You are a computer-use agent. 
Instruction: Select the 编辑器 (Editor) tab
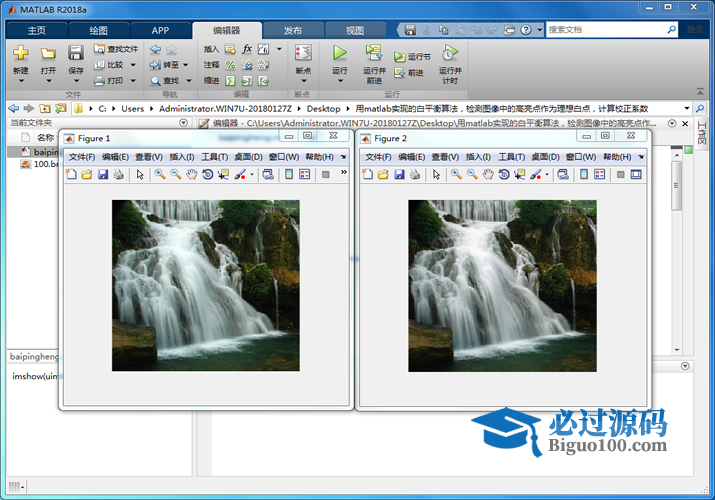(227, 31)
